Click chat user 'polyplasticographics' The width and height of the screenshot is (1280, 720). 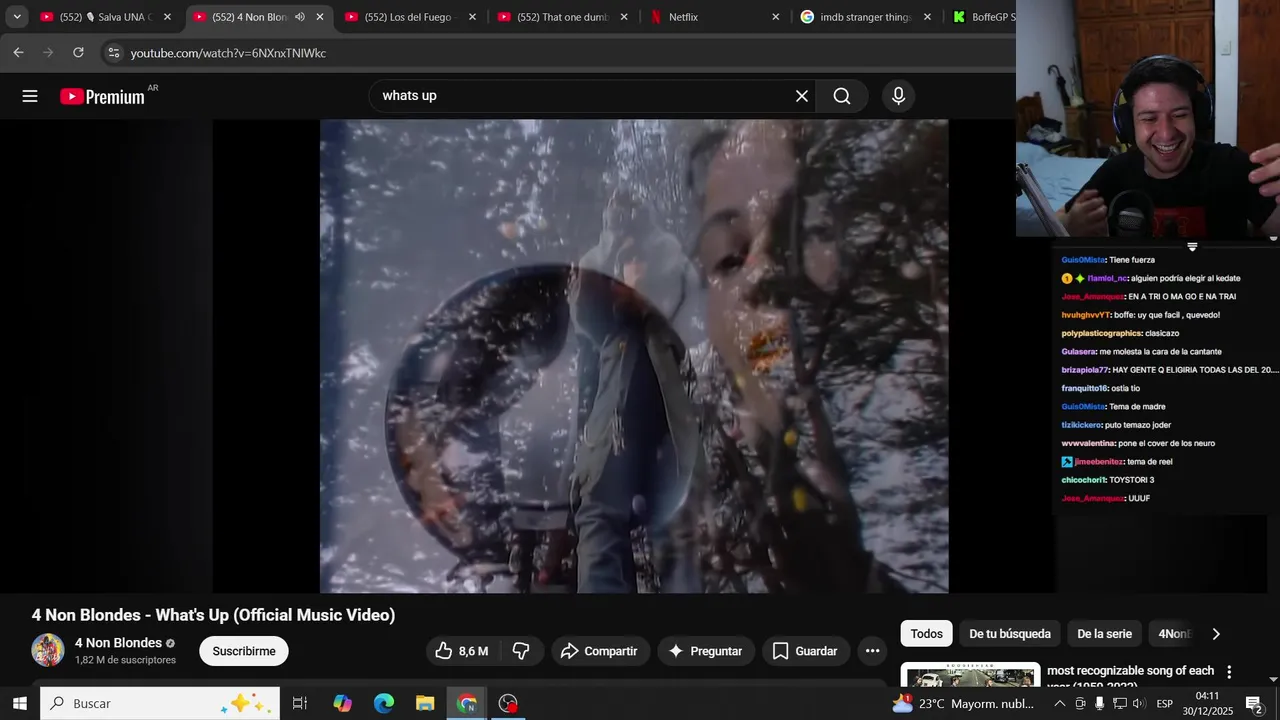[1101, 333]
